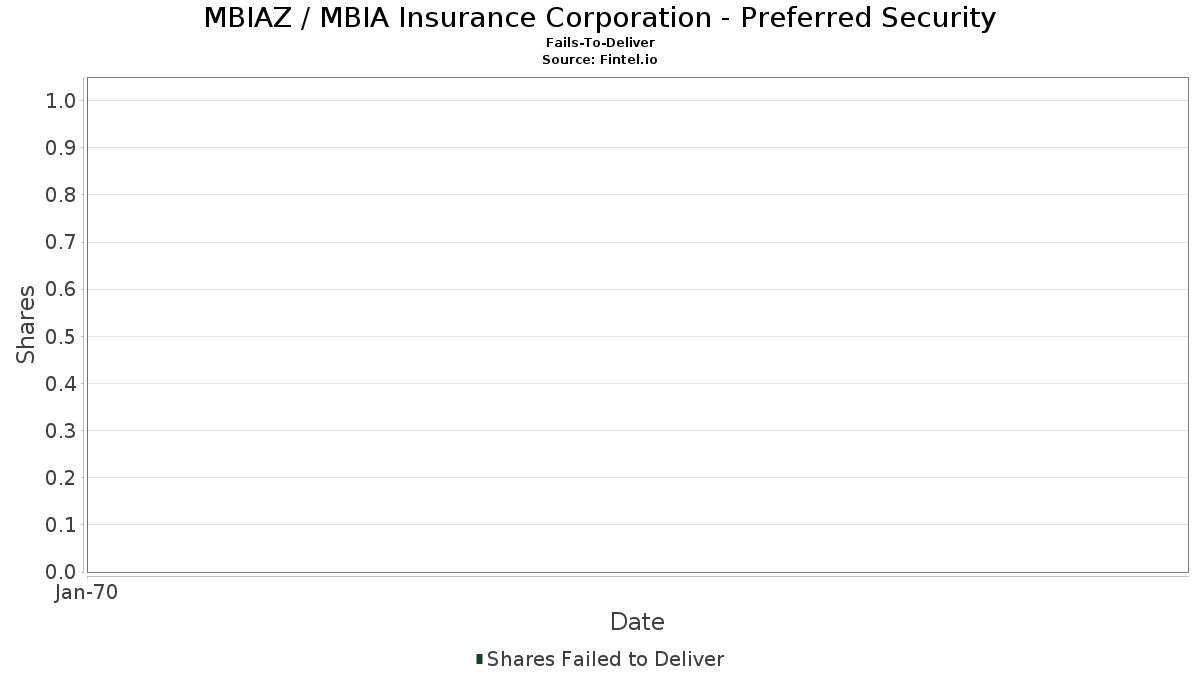The image size is (1200, 675).
Task: Click the center of the empty plot area
Action: click(x=637, y=325)
